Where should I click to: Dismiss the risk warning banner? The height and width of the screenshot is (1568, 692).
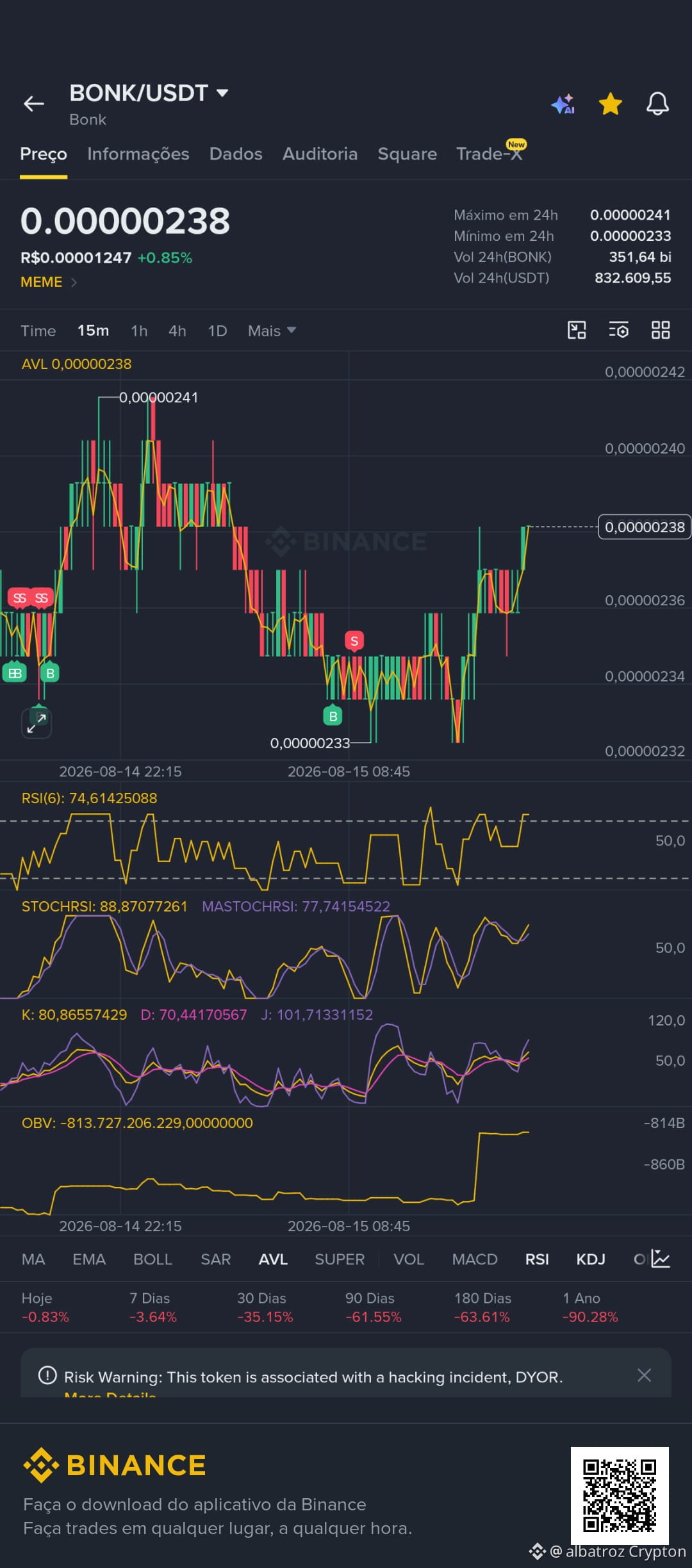[644, 1375]
